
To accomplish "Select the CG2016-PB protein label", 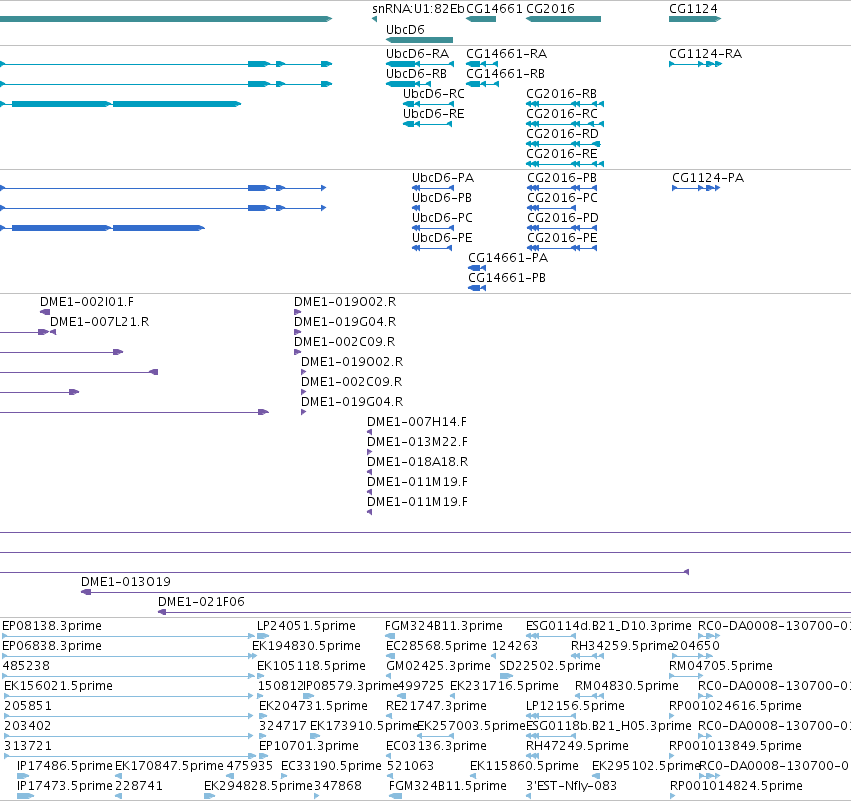I will (562, 178).
